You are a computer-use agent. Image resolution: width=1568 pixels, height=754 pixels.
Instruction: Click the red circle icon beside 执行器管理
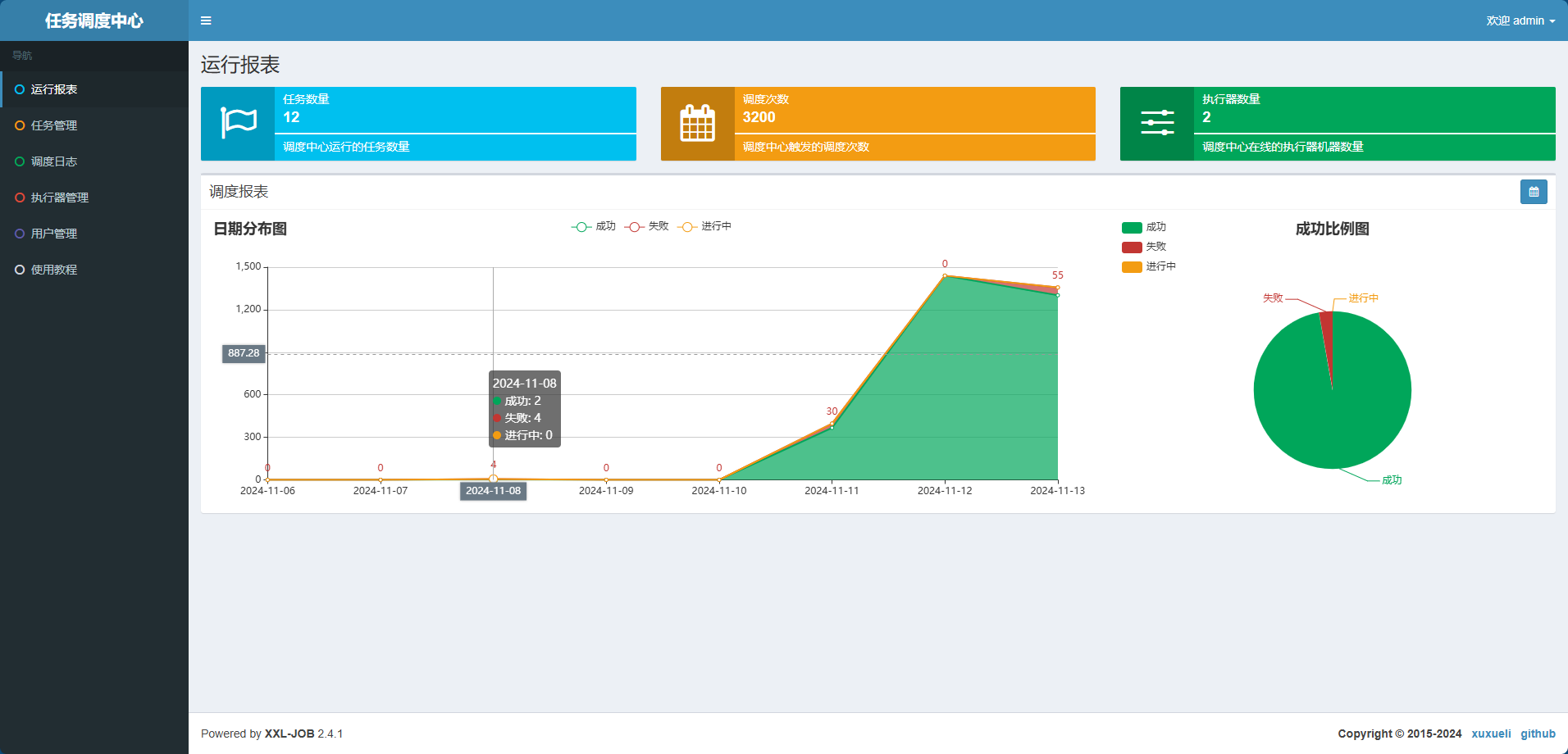[x=20, y=198]
